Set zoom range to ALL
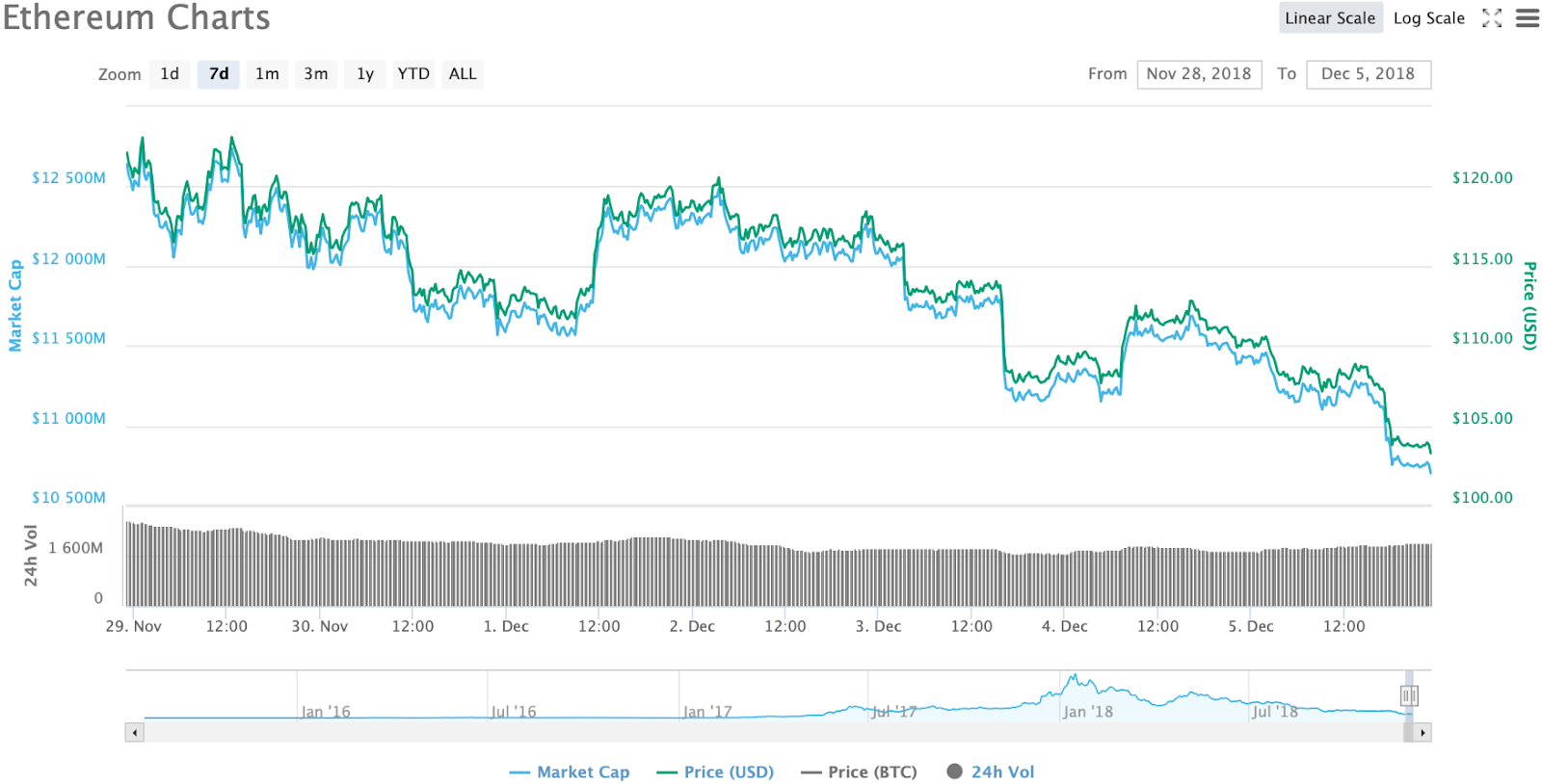The image size is (1542, 784). [463, 74]
